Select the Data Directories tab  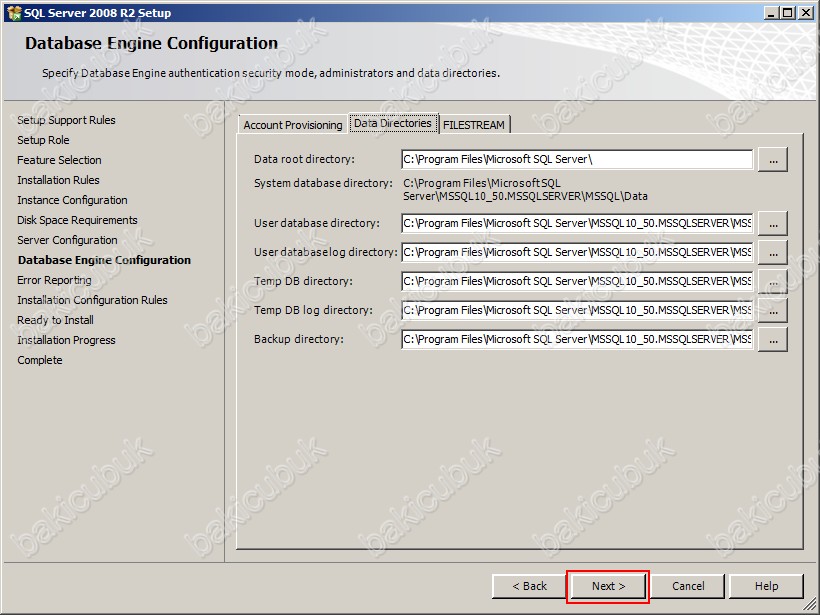point(393,123)
